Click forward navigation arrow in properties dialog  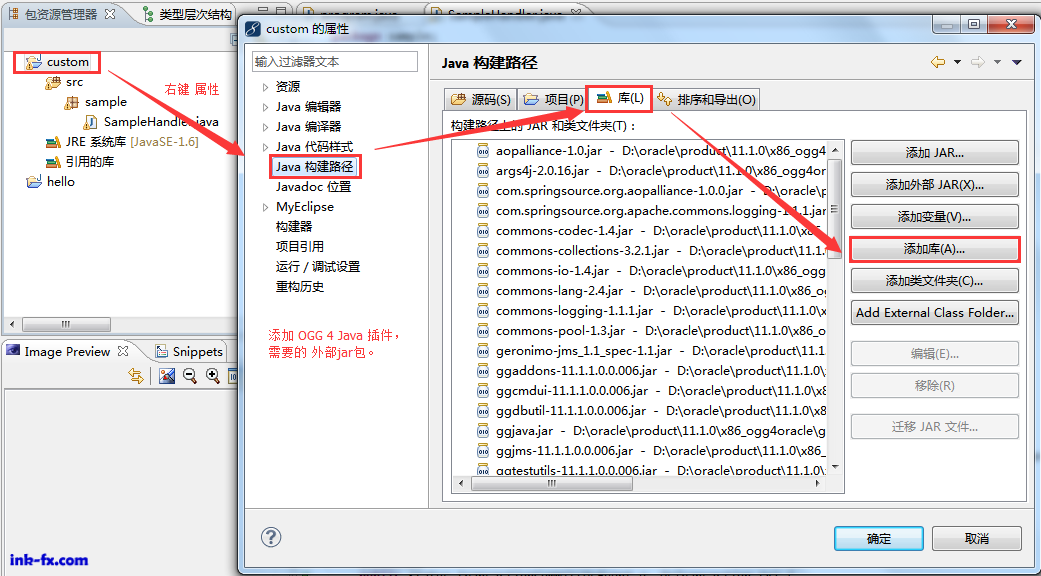point(977,62)
